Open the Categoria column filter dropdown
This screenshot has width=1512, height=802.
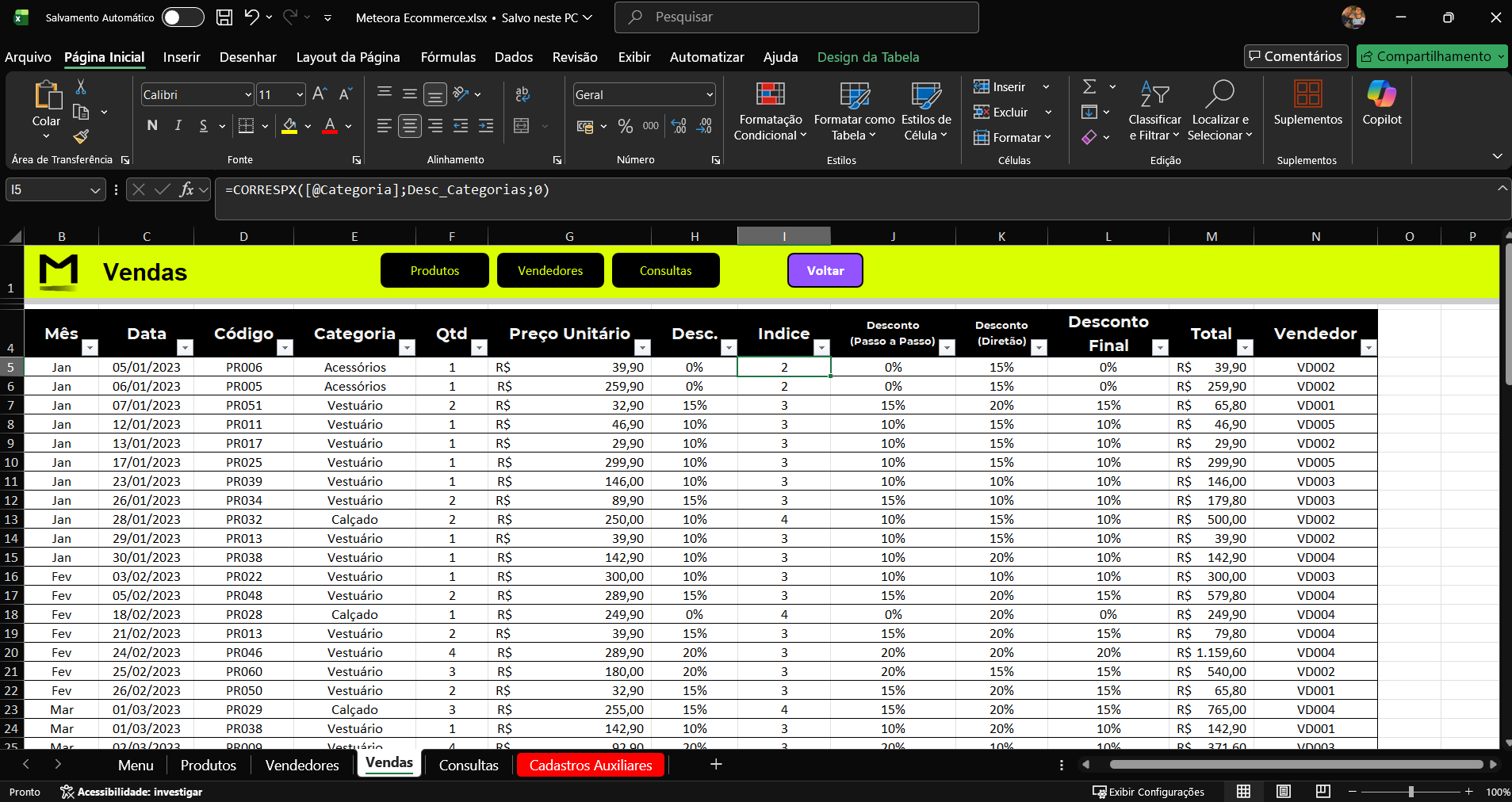tap(407, 347)
